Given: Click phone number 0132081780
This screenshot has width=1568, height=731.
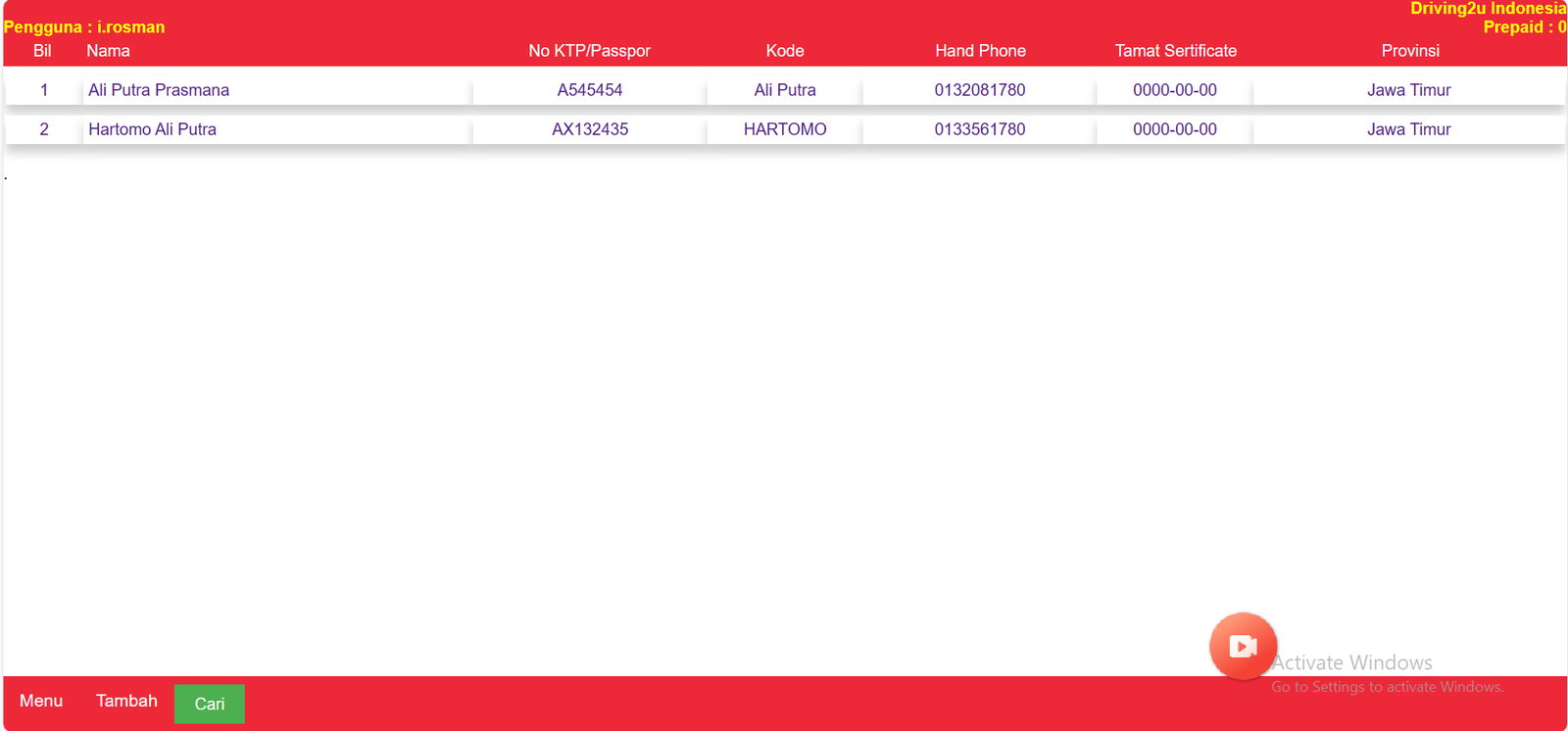Looking at the screenshot, I should point(979,90).
